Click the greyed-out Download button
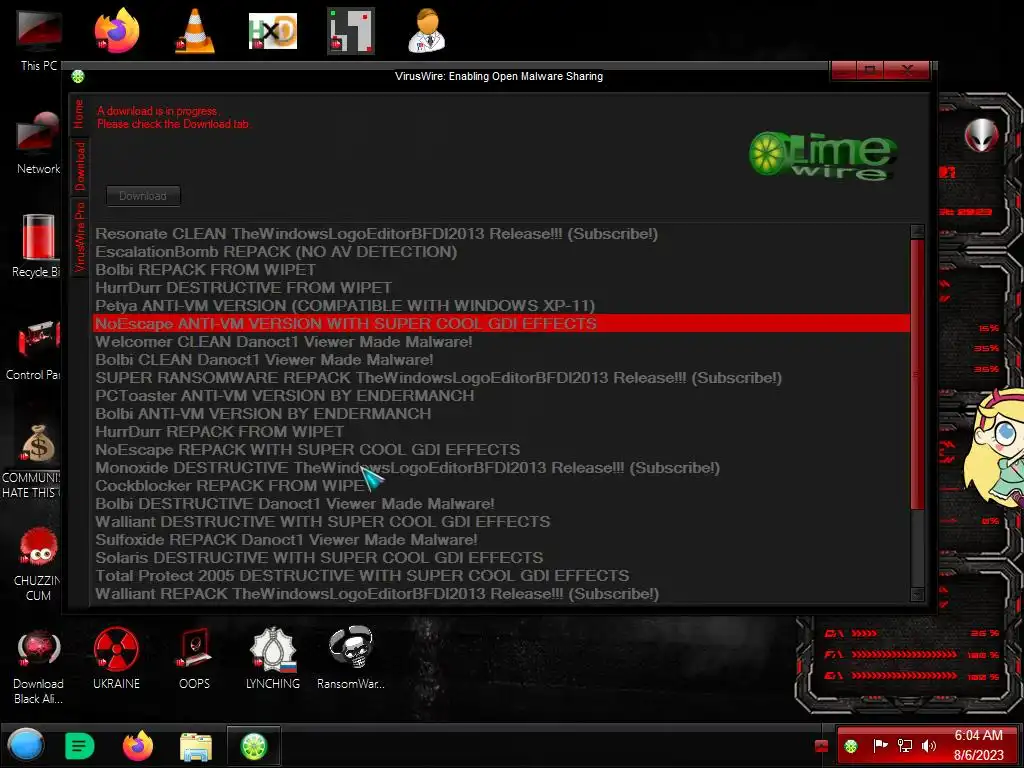 click(143, 196)
